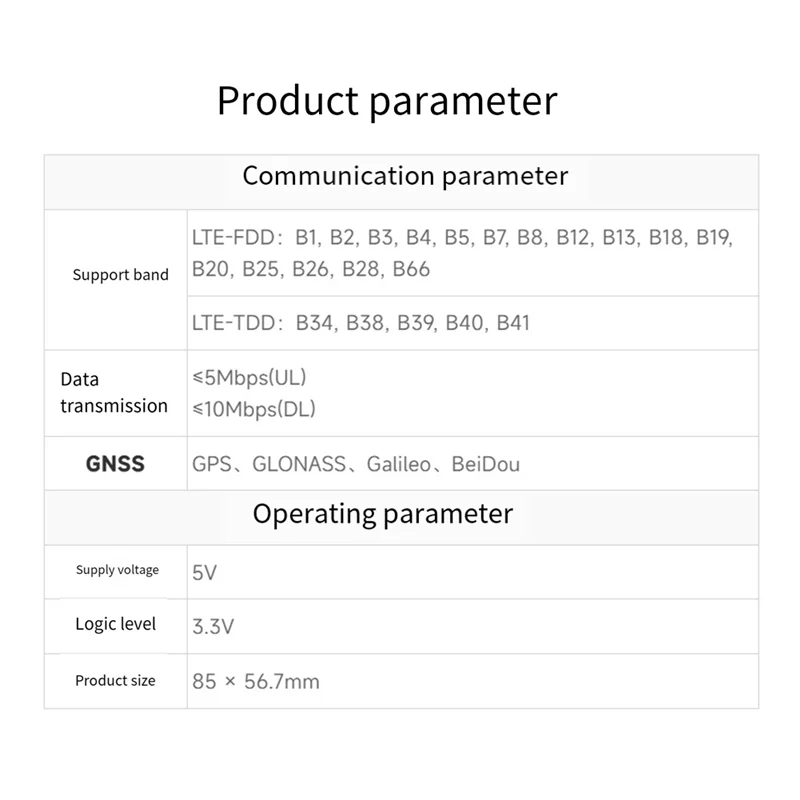Click the "Product parameter" title

click(x=387, y=102)
